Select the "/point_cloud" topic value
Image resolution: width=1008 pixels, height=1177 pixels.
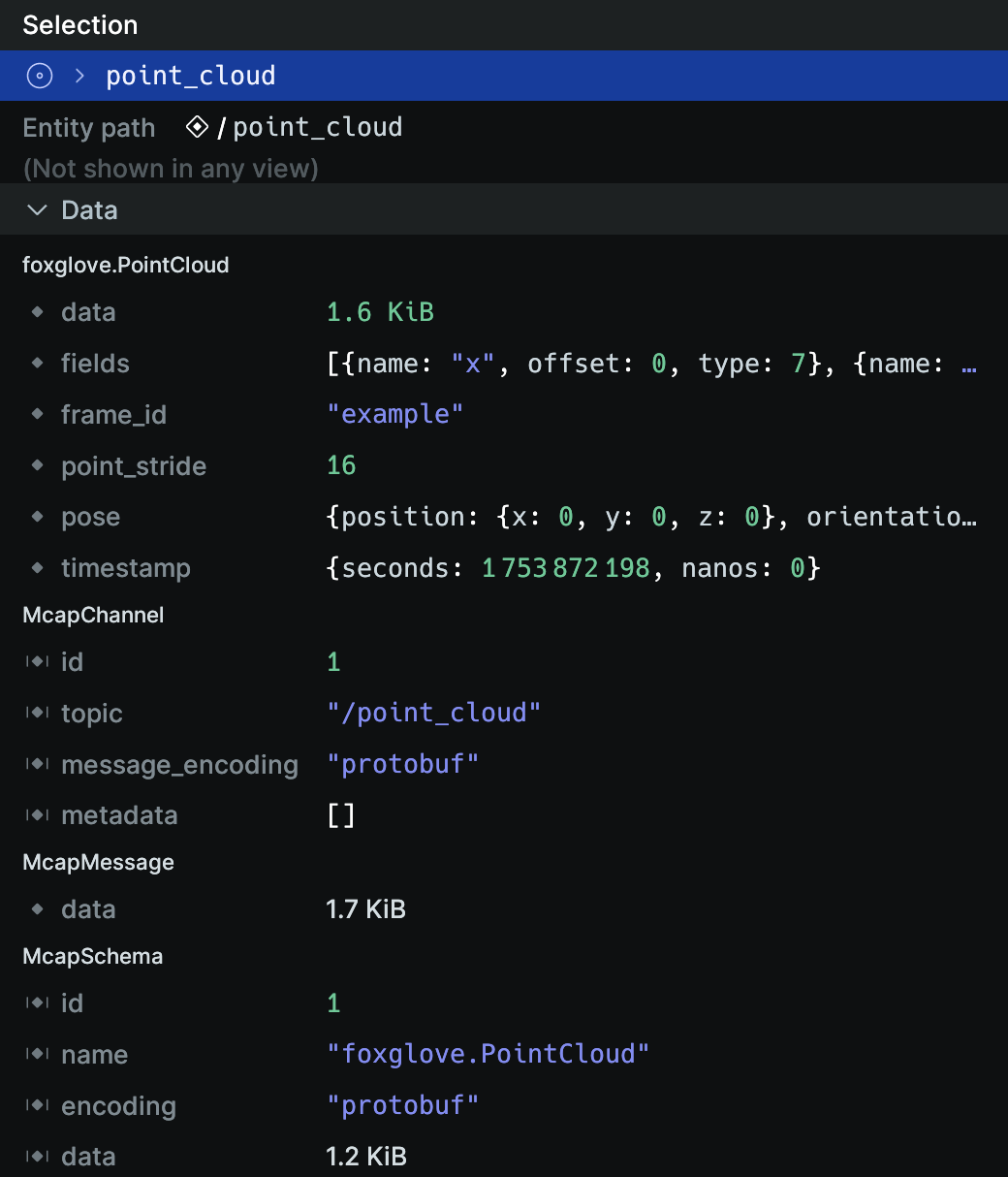coord(434,714)
